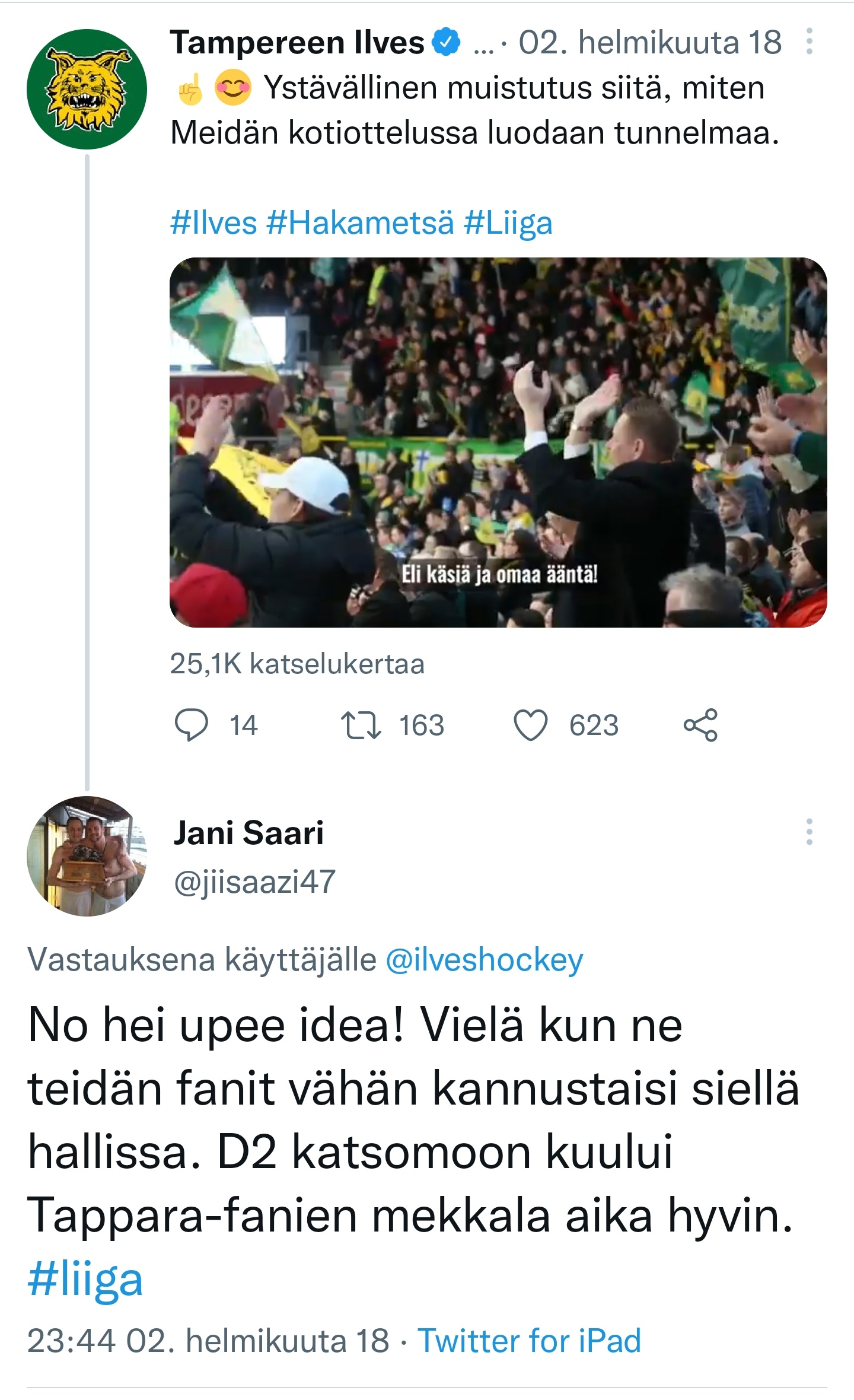Image resolution: width=854 pixels, height=1400 pixels.
Task: Tap the retweet arrows icon
Action: [x=361, y=725]
